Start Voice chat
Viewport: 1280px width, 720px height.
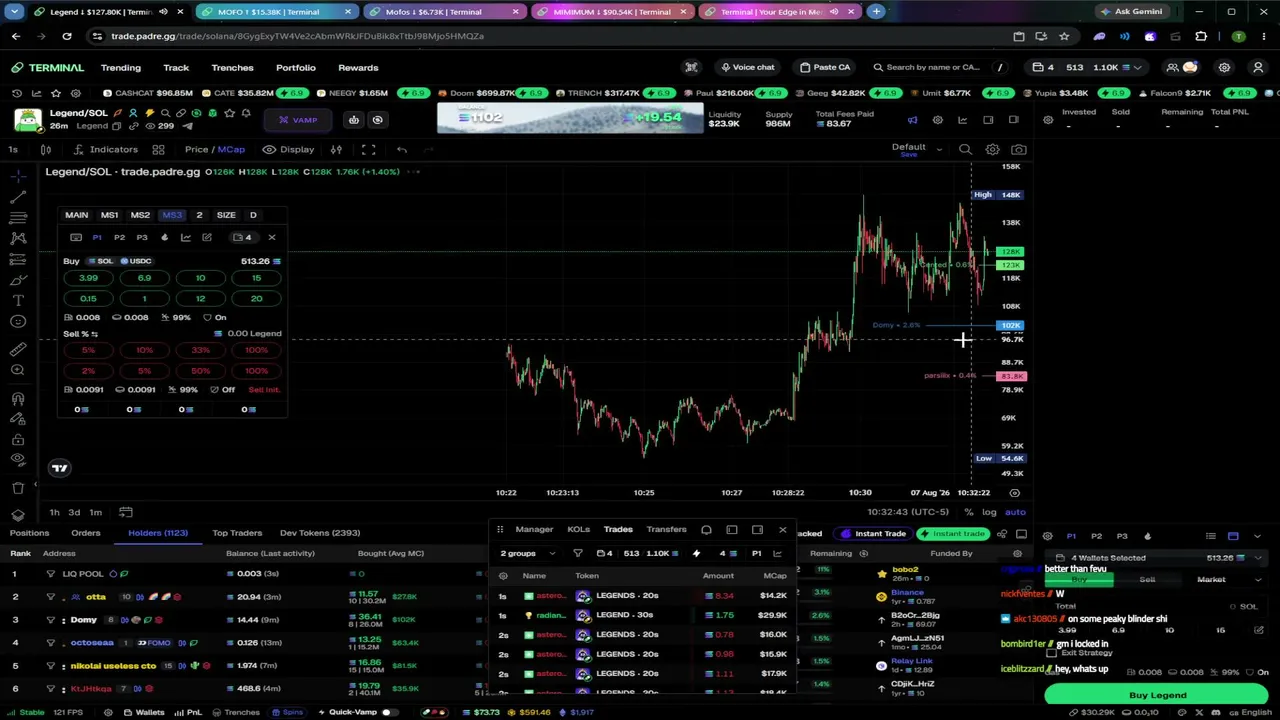coord(747,67)
